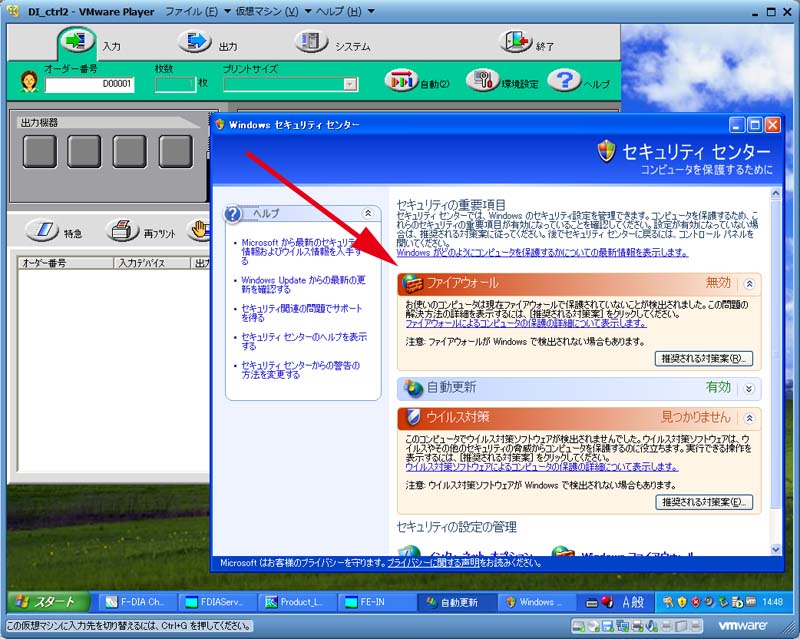Viewport: 800px width, 639px height.
Task: Click virus 推奨される対策案(E) button
Action: pos(704,502)
